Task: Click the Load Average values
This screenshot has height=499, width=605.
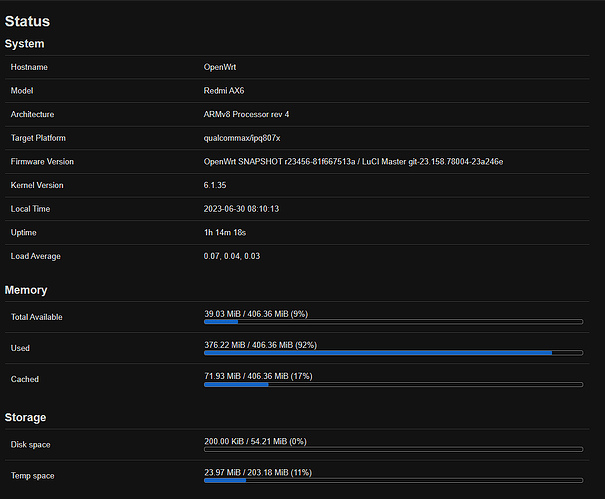Action: tap(231, 257)
